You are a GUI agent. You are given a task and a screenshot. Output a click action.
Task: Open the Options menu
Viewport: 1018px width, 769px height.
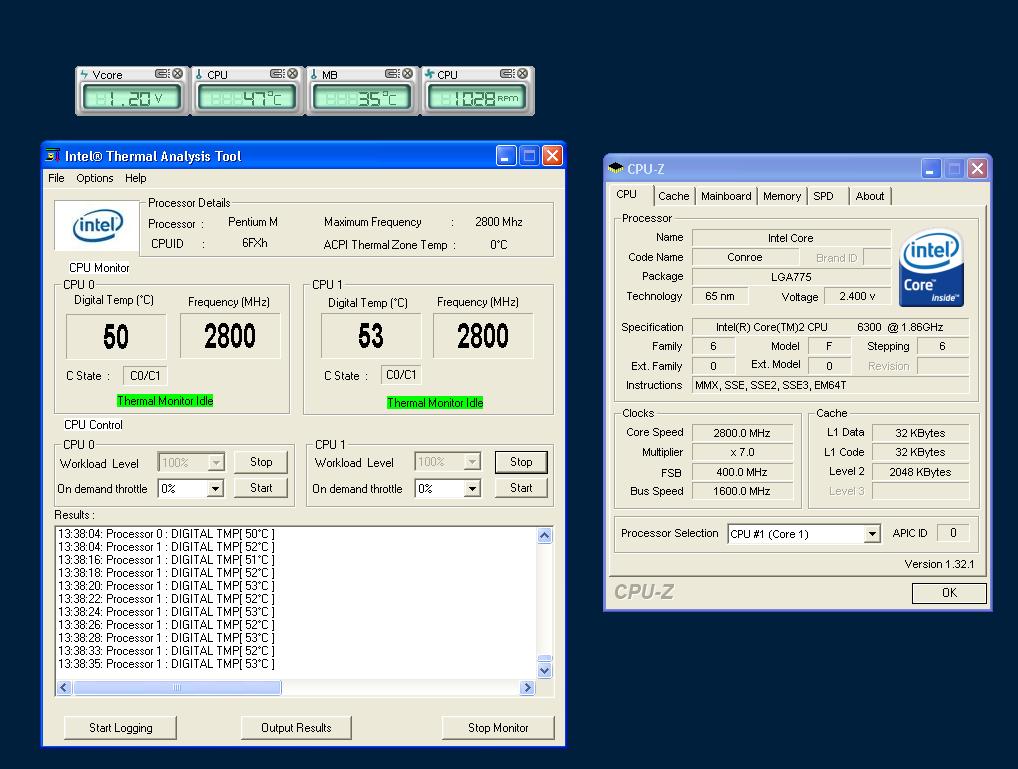point(95,178)
